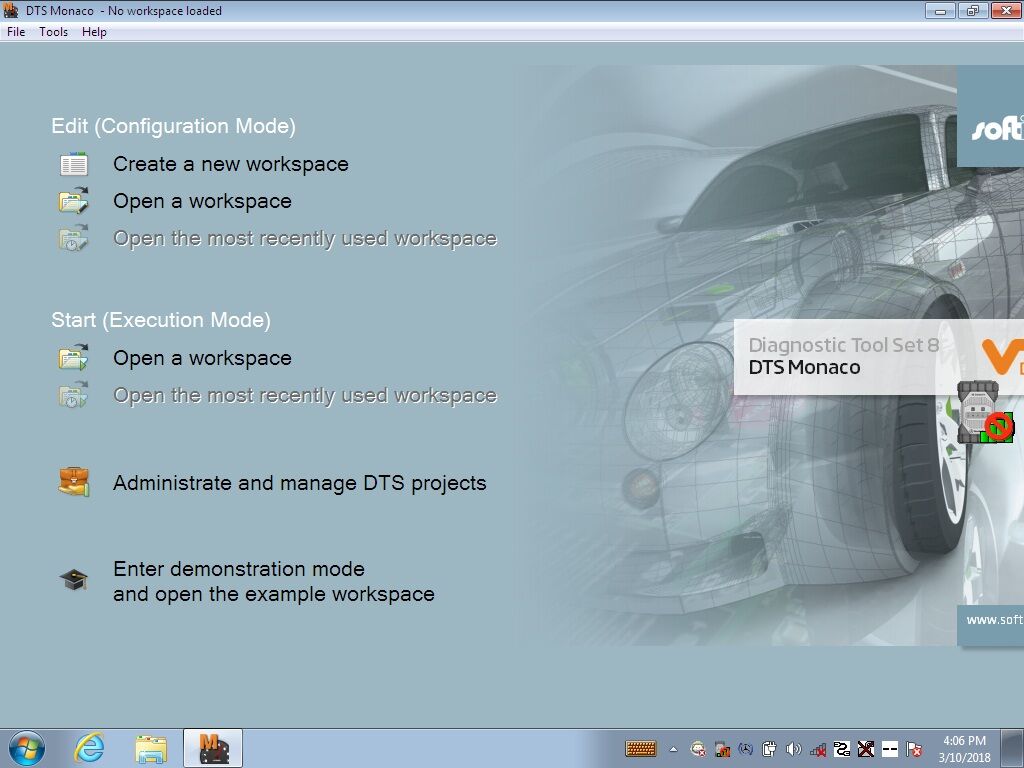The image size is (1024, 768).
Task: Click the graduation cap demonstration mode icon
Action: tap(74, 579)
